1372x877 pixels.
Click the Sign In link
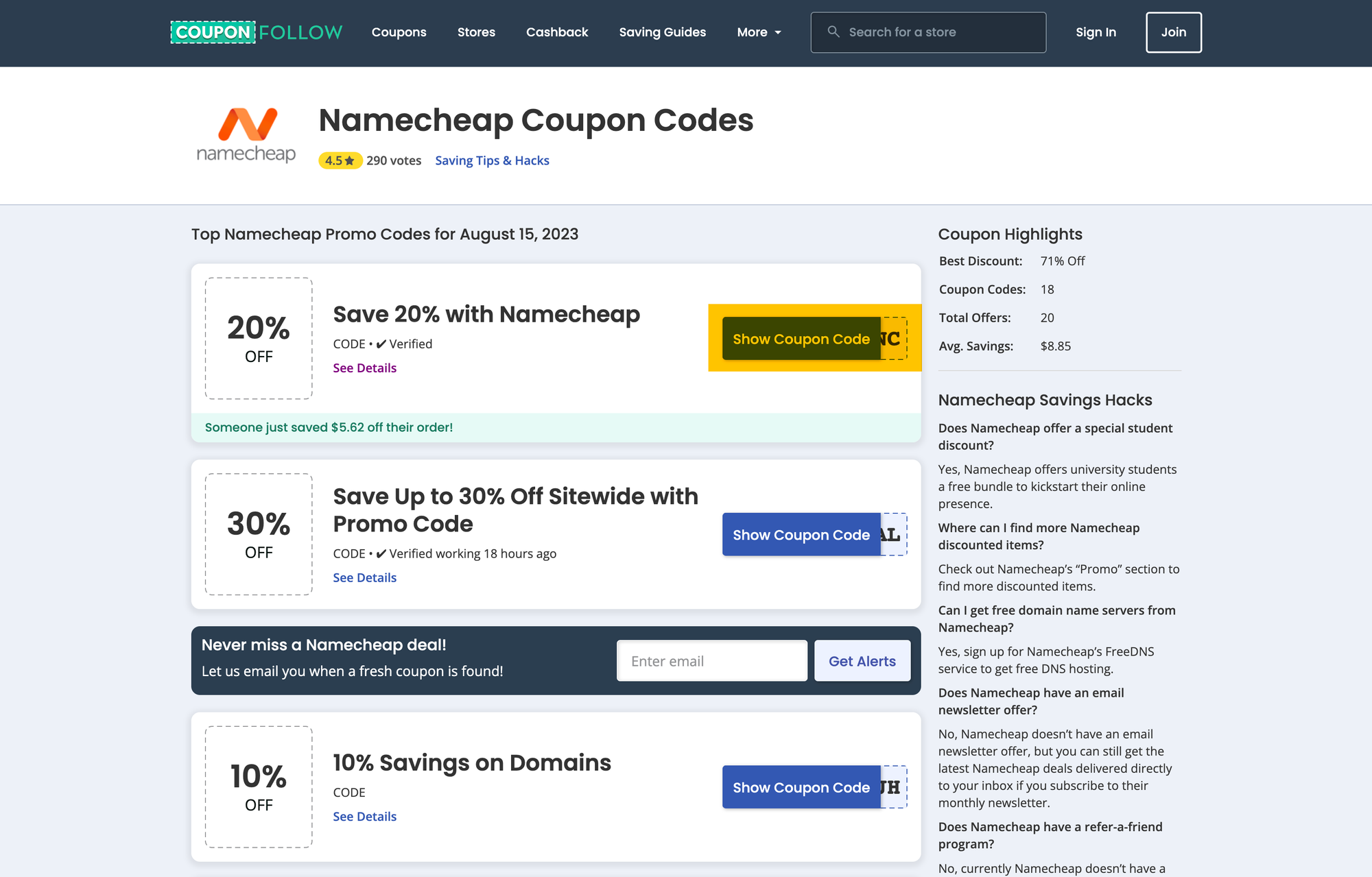point(1096,32)
